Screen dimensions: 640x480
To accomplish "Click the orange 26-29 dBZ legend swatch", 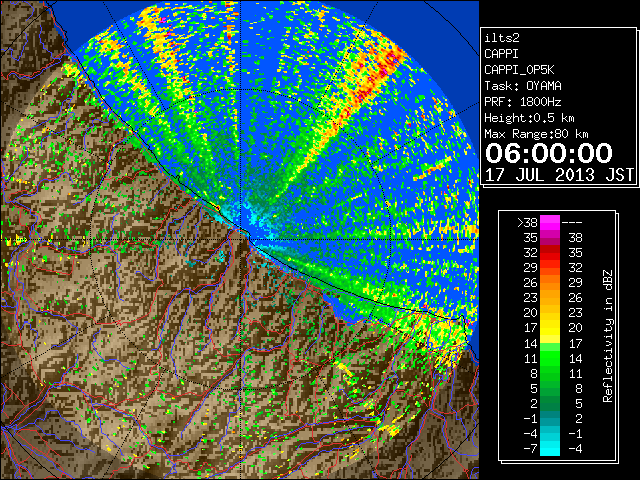I will click(550, 282).
